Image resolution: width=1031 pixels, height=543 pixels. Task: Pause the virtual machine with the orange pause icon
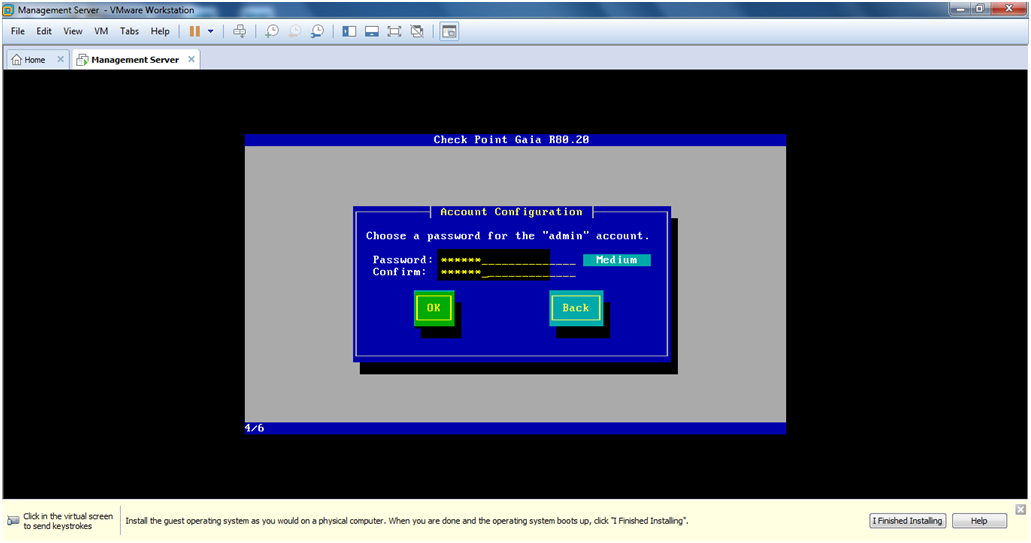(195, 31)
